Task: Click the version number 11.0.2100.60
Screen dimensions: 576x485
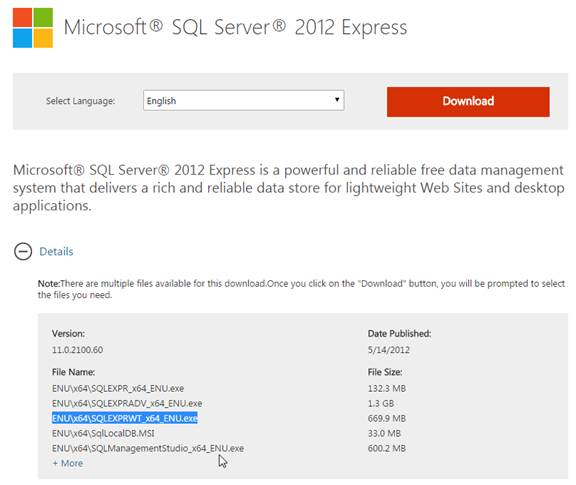Action: click(x=78, y=350)
